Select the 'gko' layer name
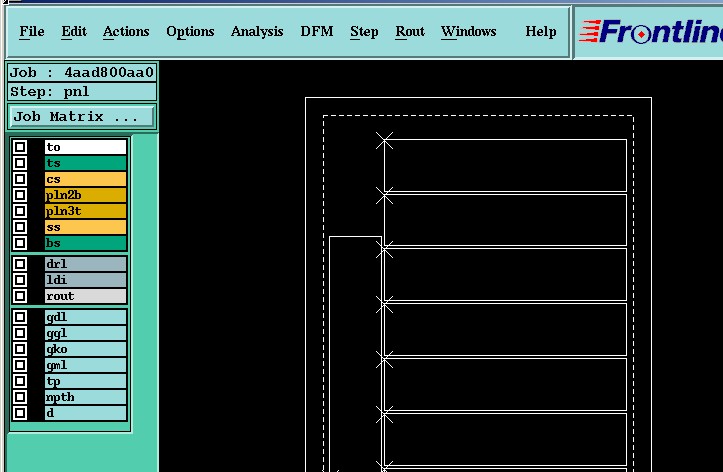This screenshot has width=723, height=472. [x=86, y=349]
